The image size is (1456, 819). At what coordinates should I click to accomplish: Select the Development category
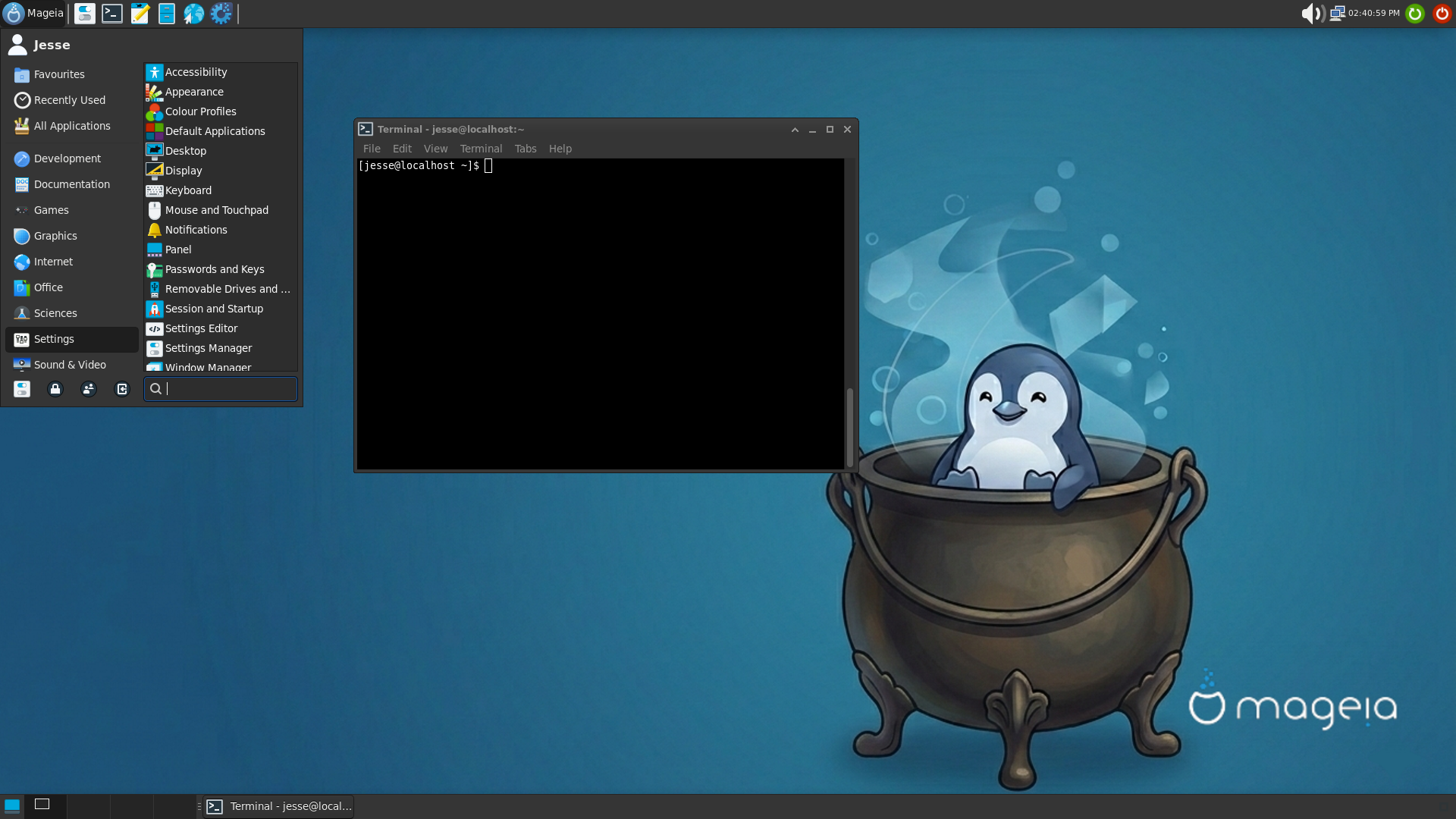[72, 158]
